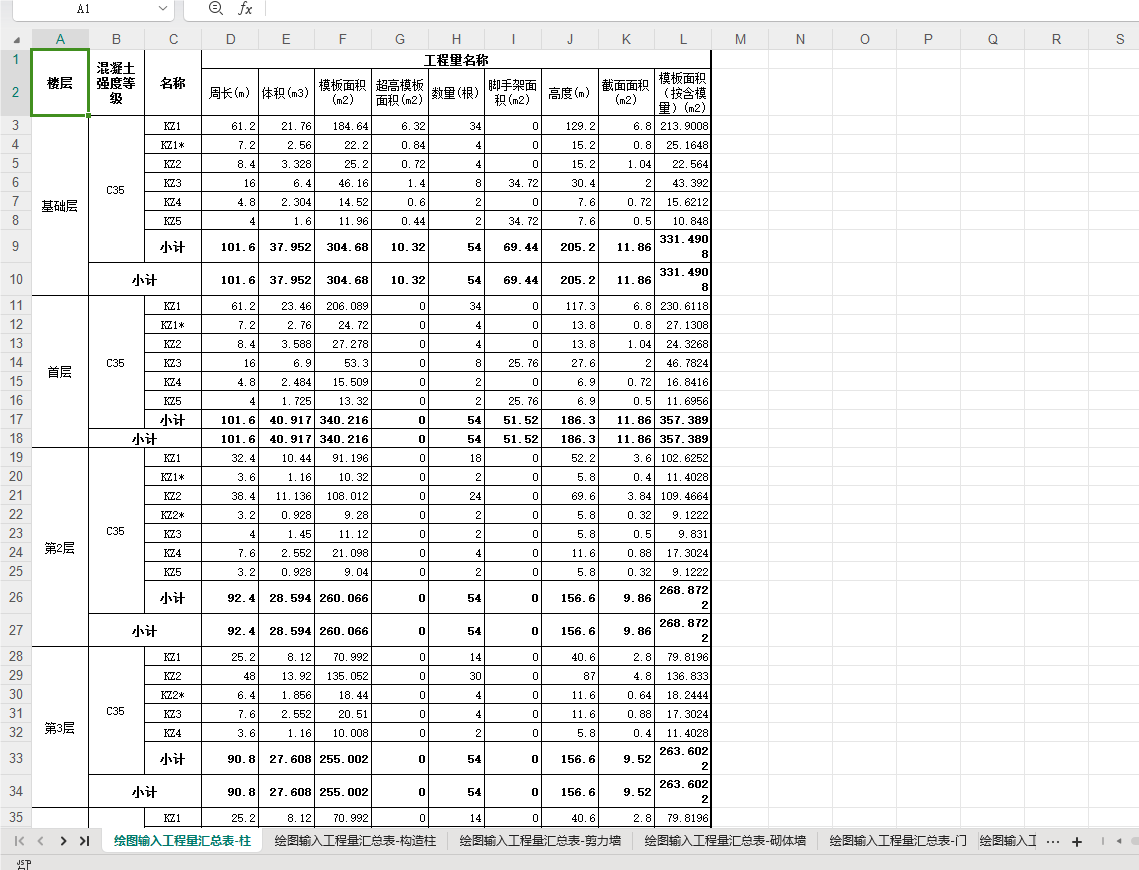Jump to the last sheet tab arrow
The width and height of the screenshot is (1139, 870).
(x=84, y=841)
